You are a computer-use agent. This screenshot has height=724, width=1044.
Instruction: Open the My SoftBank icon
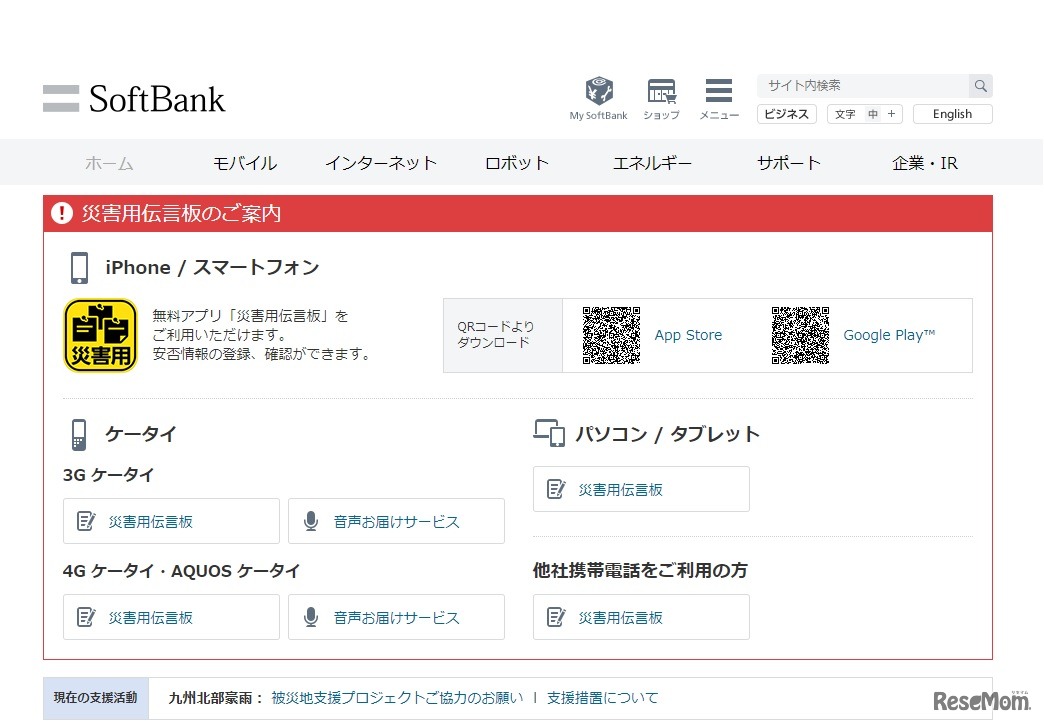(599, 98)
